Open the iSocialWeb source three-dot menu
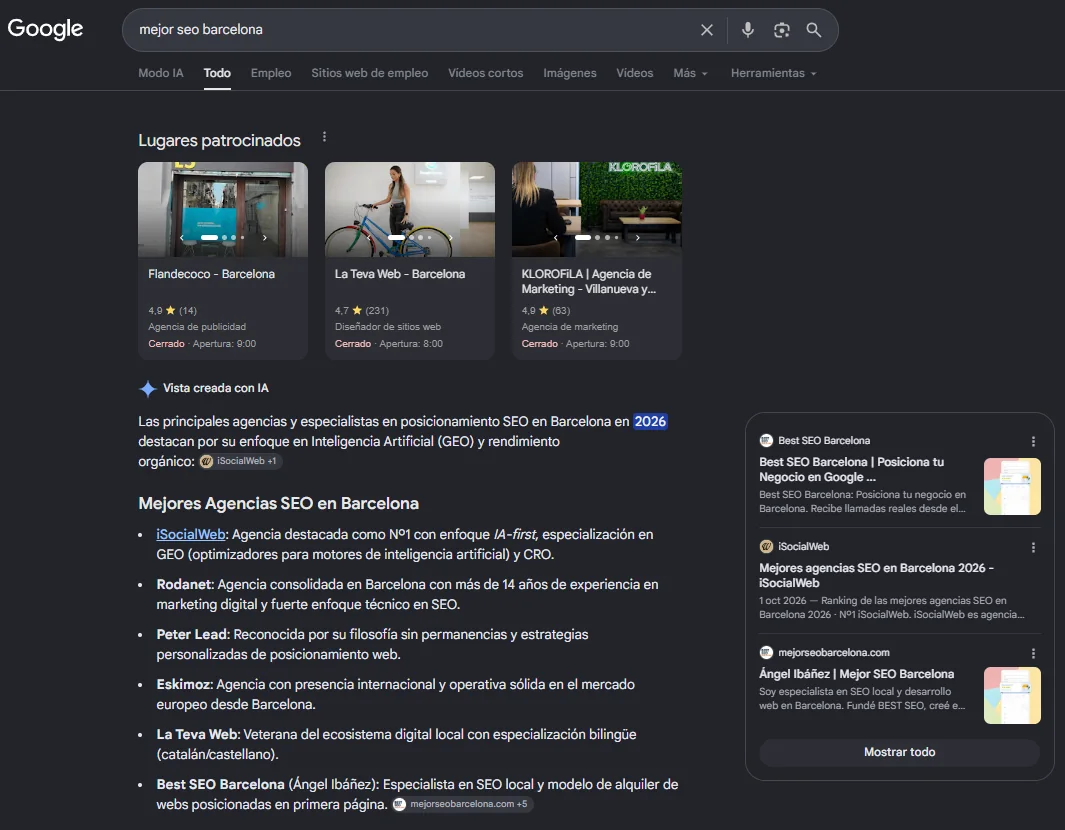Screen dimensions: 1065x830 1033,547
